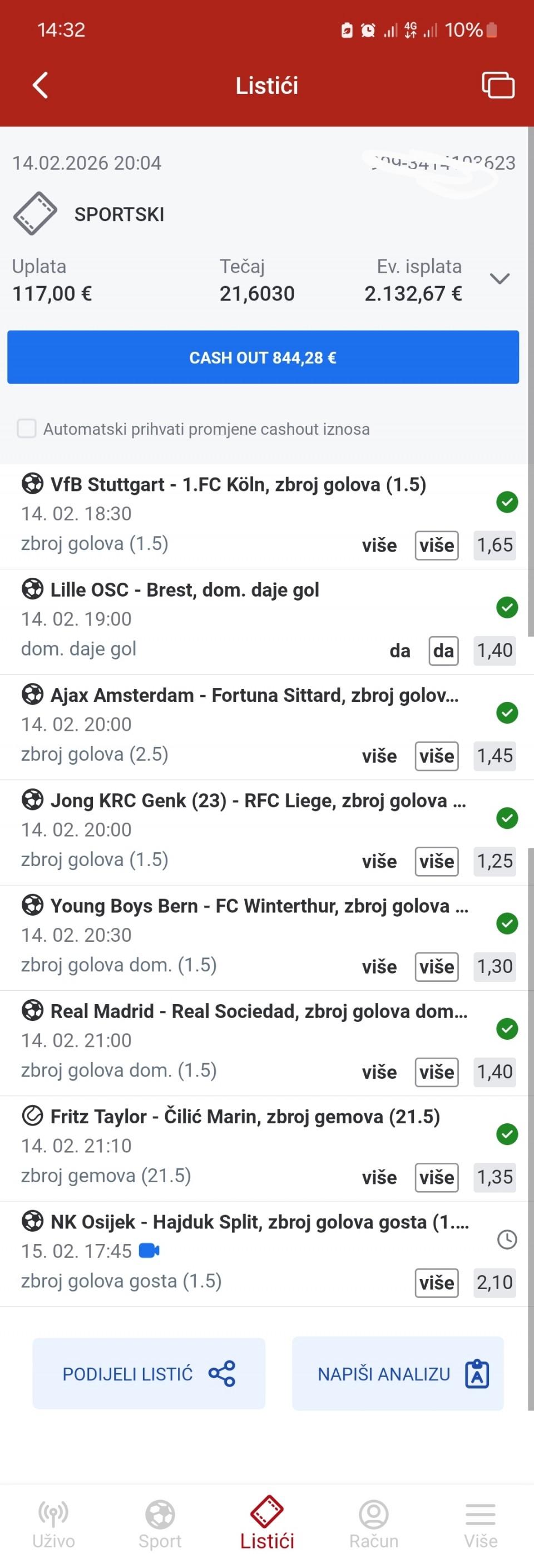Screen dimensions: 534x1568
Task: Click the video stream icon for Osijek match
Action: point(149,1251)
